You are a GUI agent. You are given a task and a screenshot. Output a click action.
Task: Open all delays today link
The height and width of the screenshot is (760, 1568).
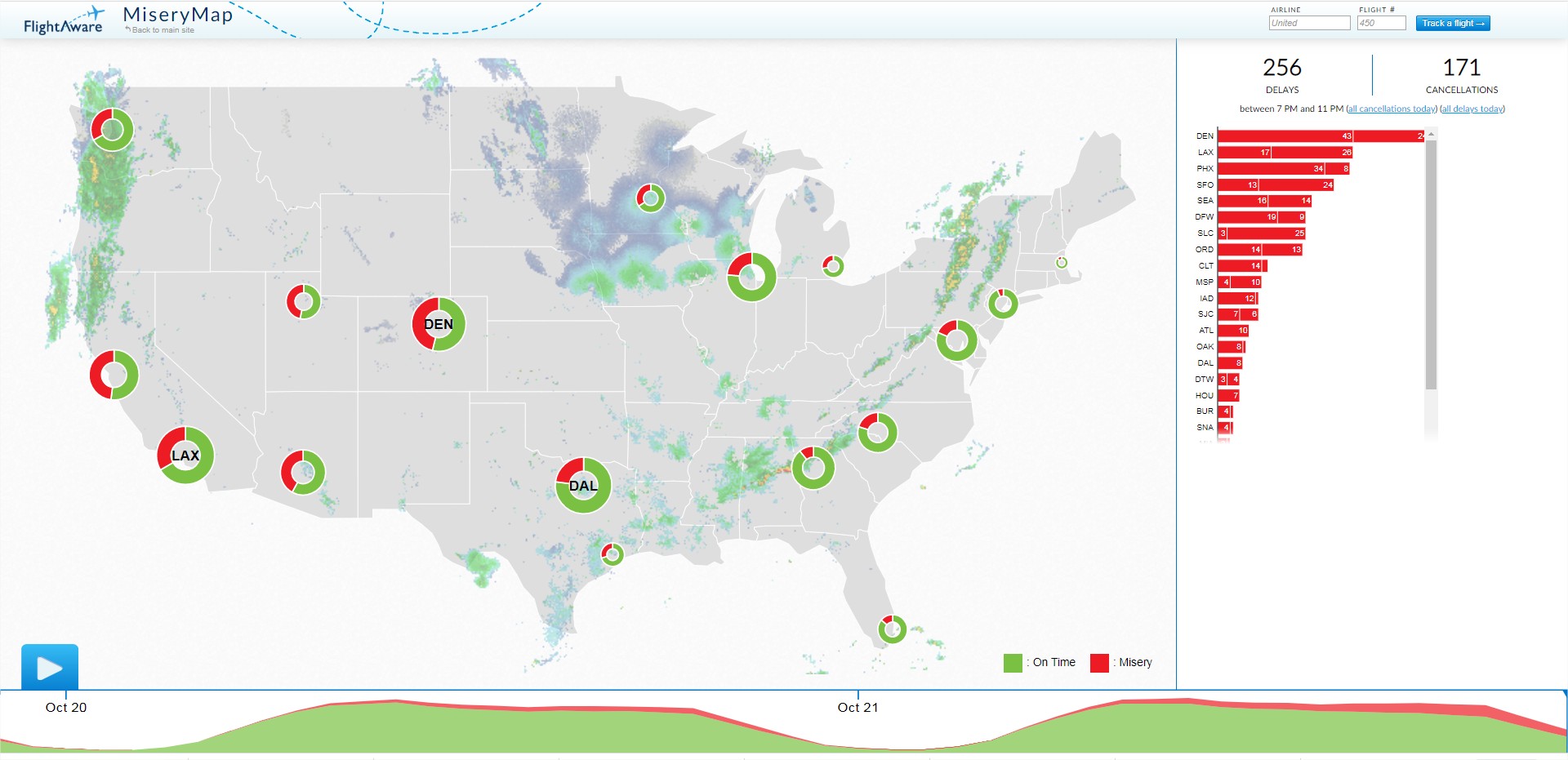1472,109
